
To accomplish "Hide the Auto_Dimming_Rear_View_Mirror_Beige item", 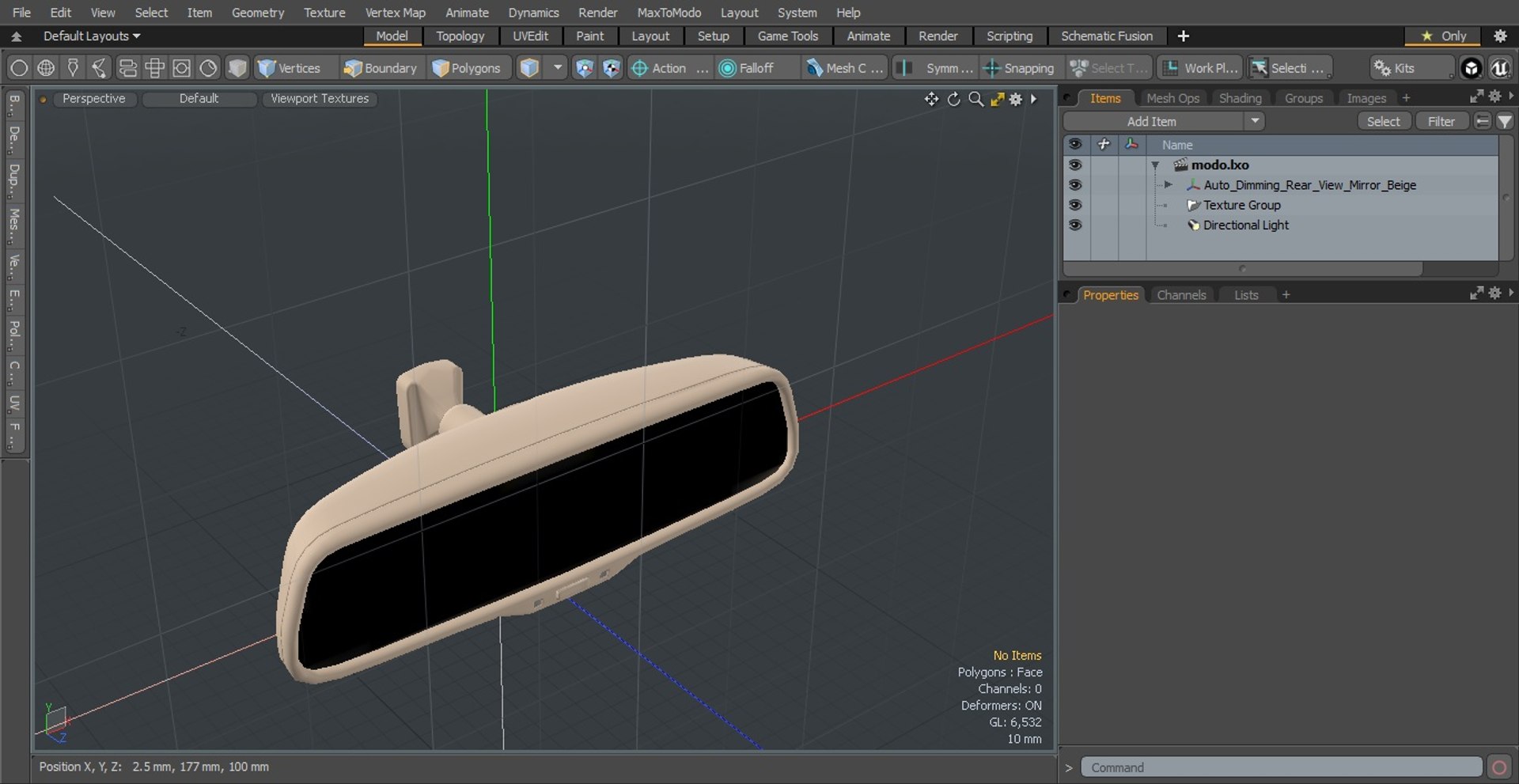I will click(x=1074, y=184).
